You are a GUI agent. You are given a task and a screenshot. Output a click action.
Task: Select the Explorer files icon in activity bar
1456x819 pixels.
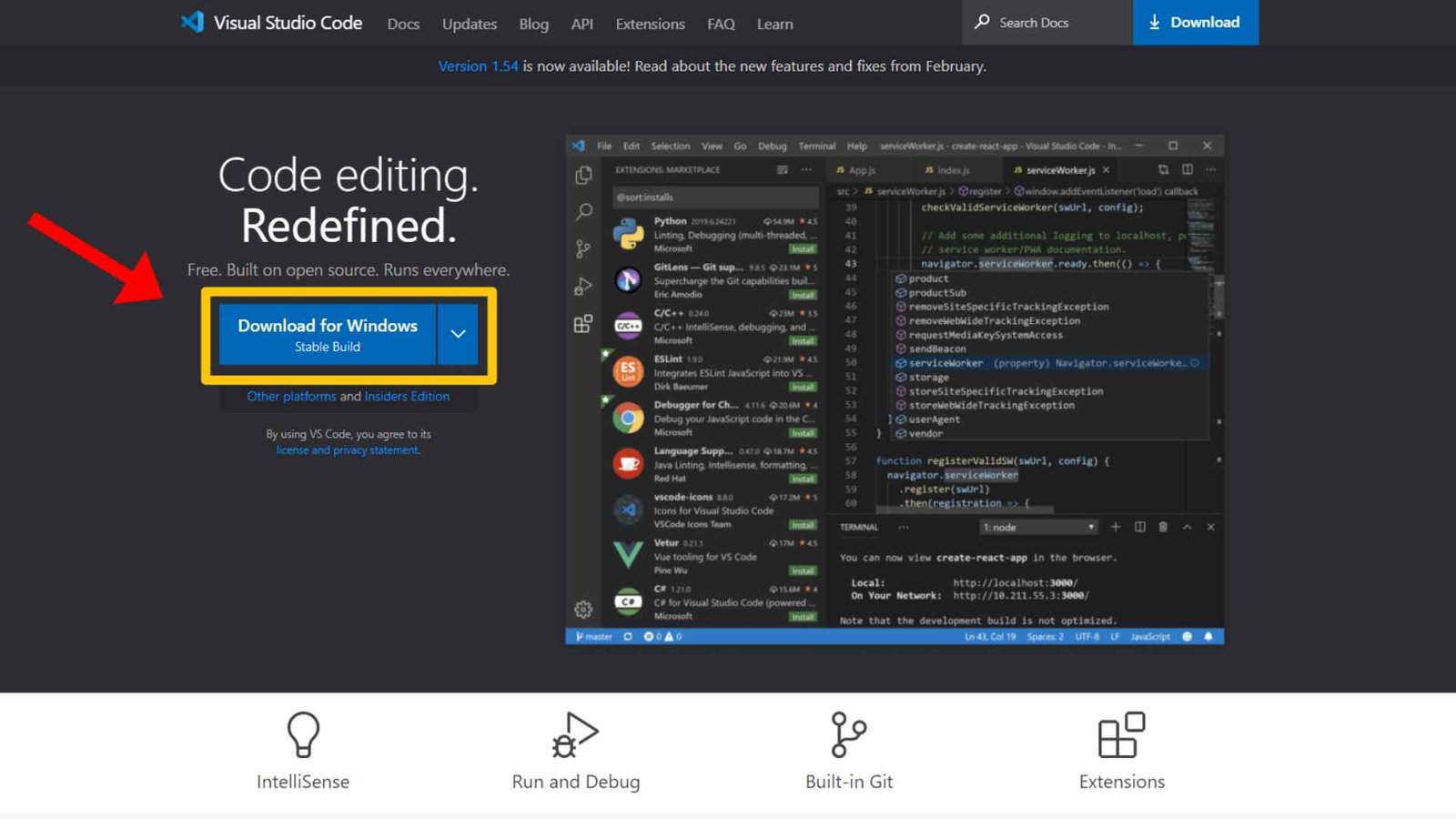(x=583, y=176)
